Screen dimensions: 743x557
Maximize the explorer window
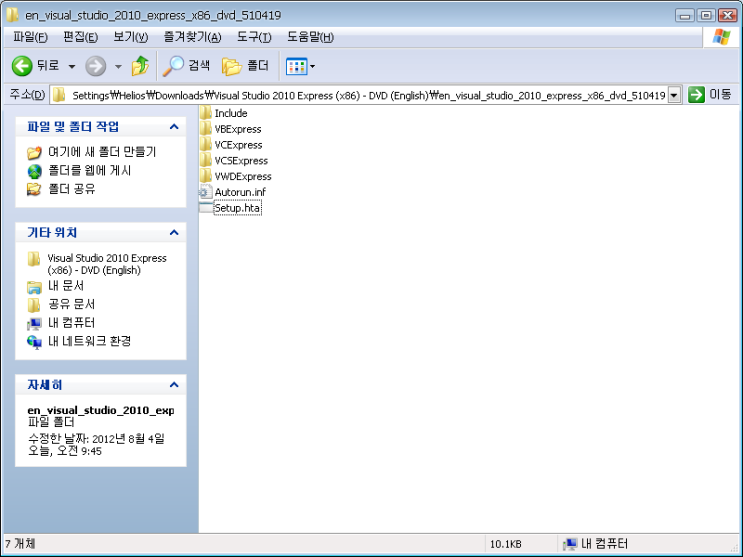point(706,15)
